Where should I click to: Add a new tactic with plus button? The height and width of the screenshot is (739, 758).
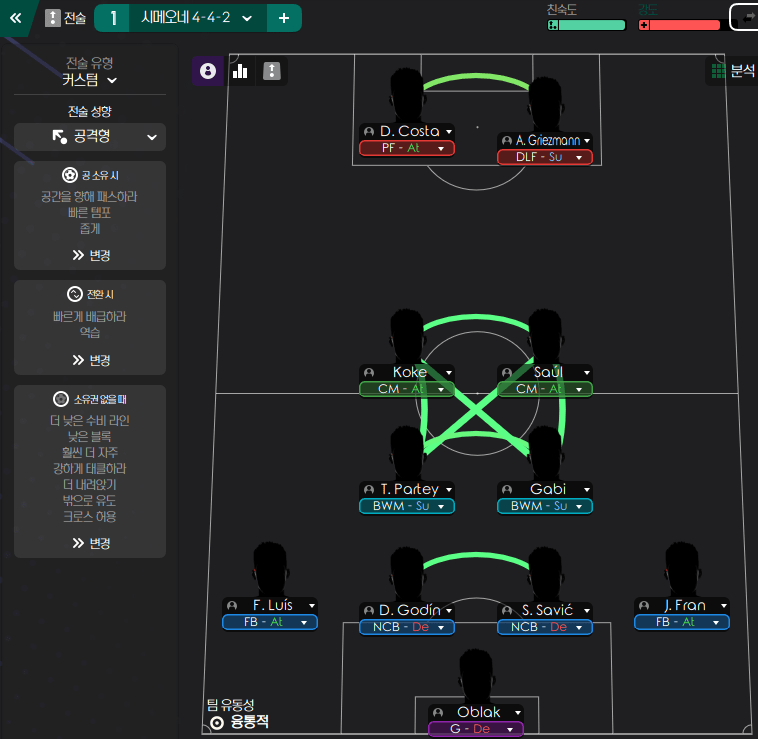284,18
